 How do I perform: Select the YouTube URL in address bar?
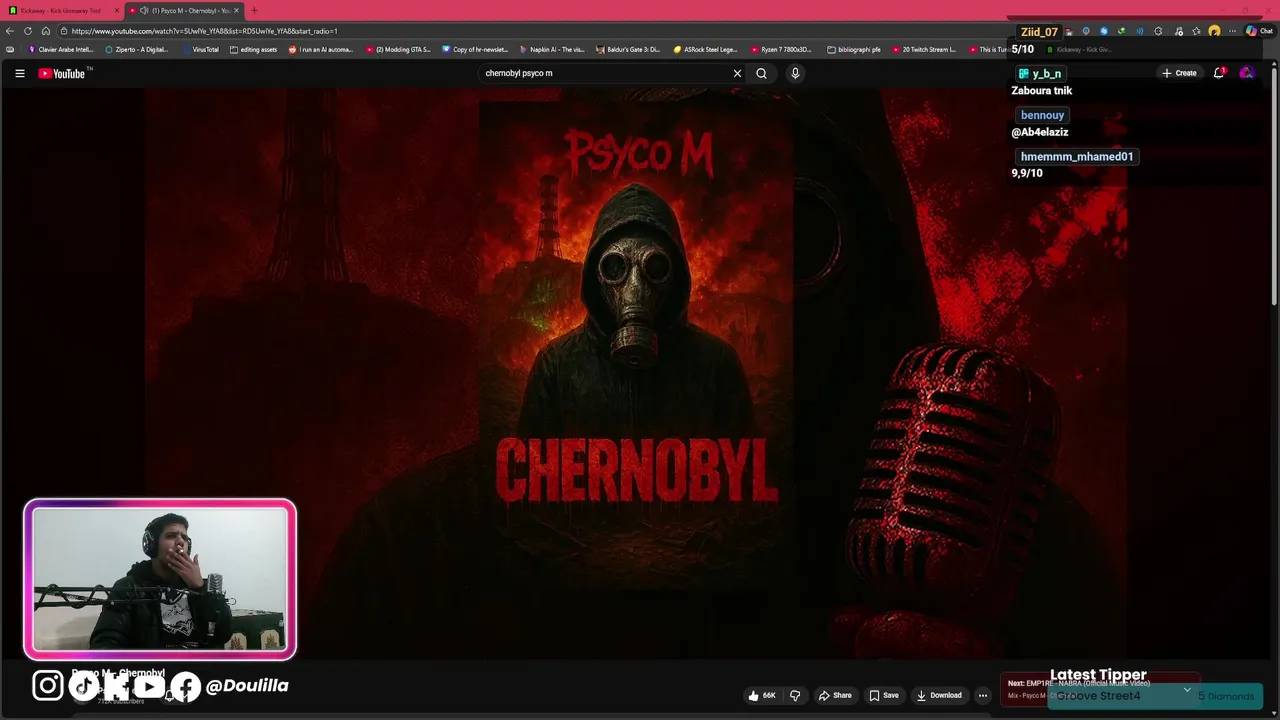tap(204, 31)
